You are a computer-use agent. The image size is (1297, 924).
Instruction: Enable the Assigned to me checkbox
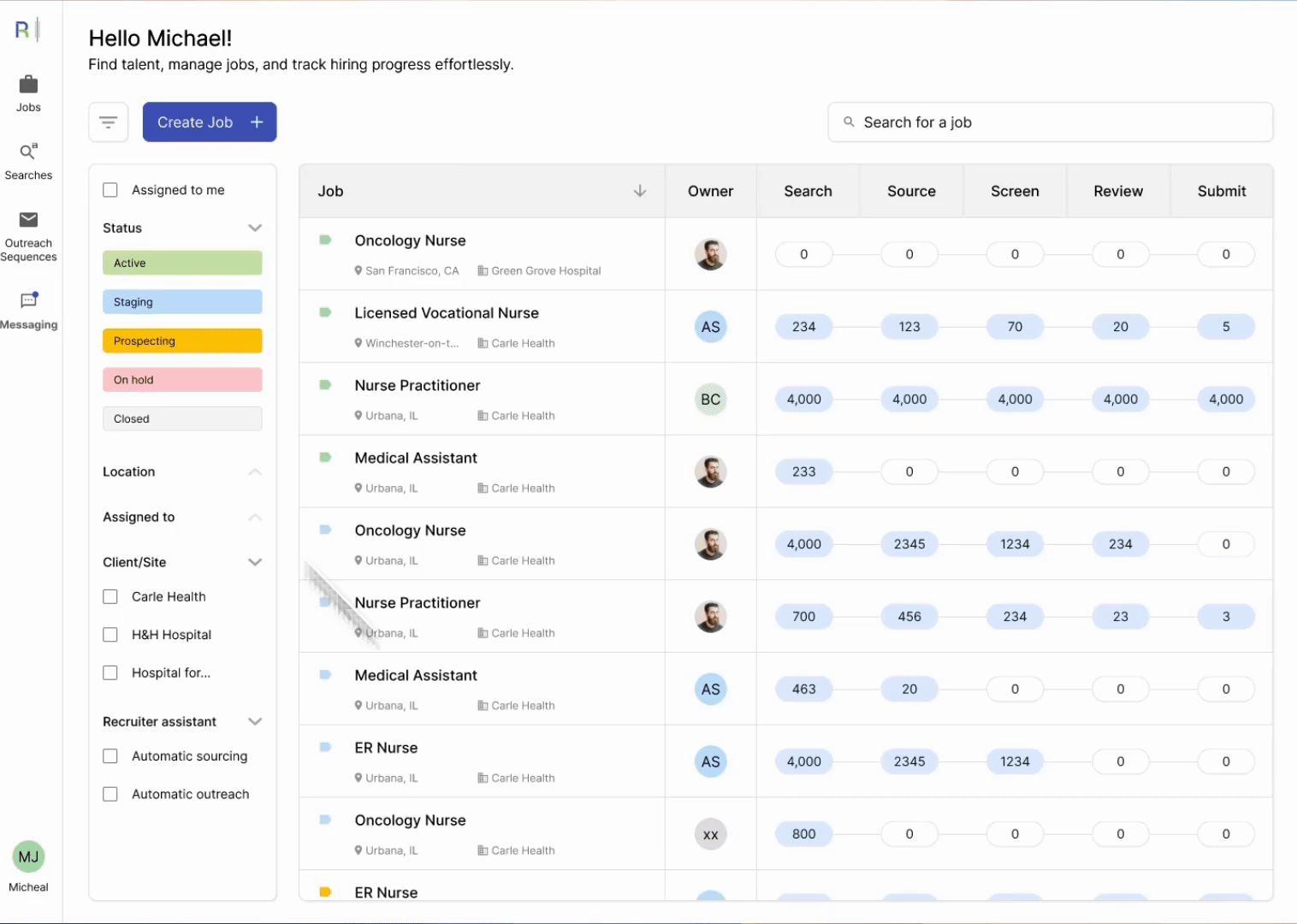[x=110, y=189]
